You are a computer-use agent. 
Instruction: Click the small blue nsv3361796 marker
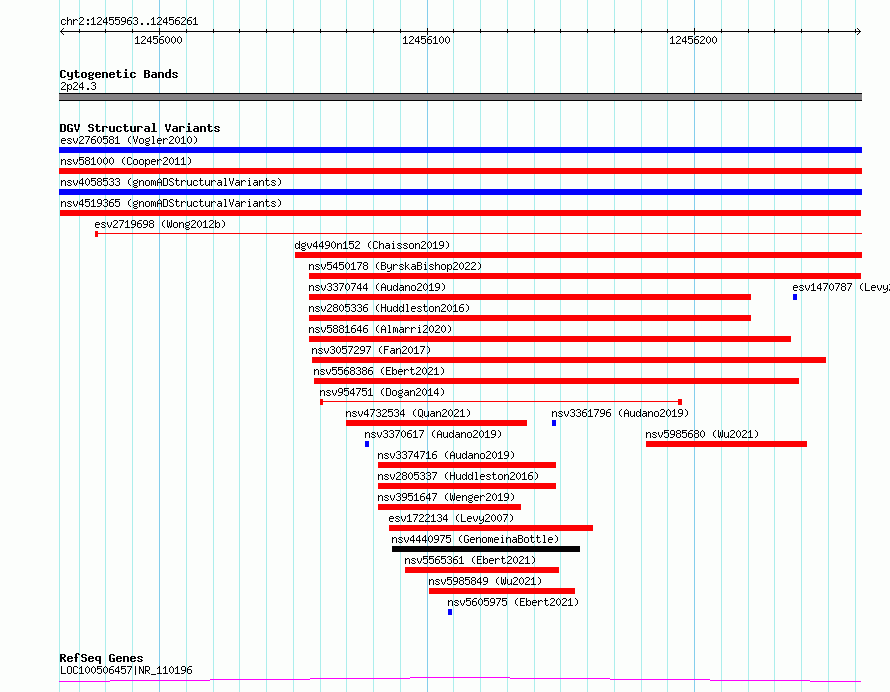[x=554, y=423]
